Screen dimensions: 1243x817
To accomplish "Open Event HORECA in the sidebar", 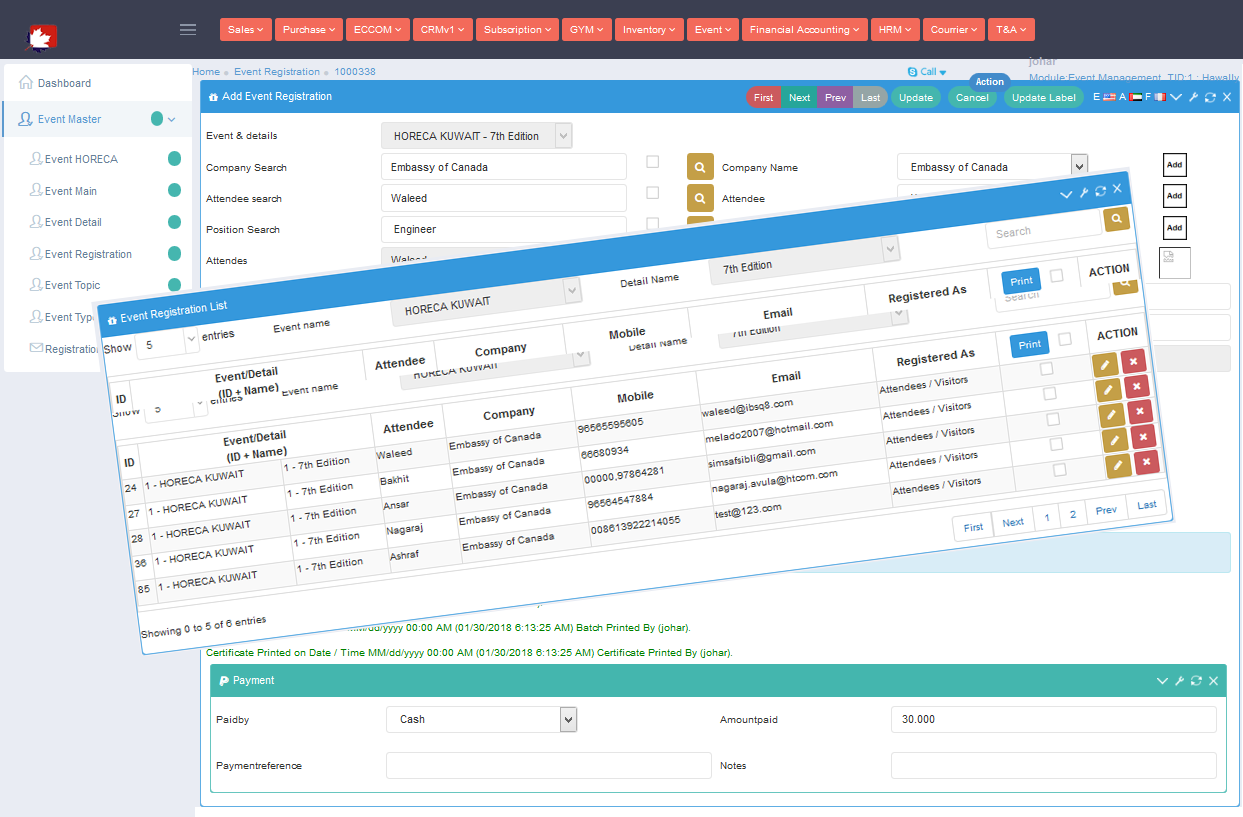I will (81, 159).
